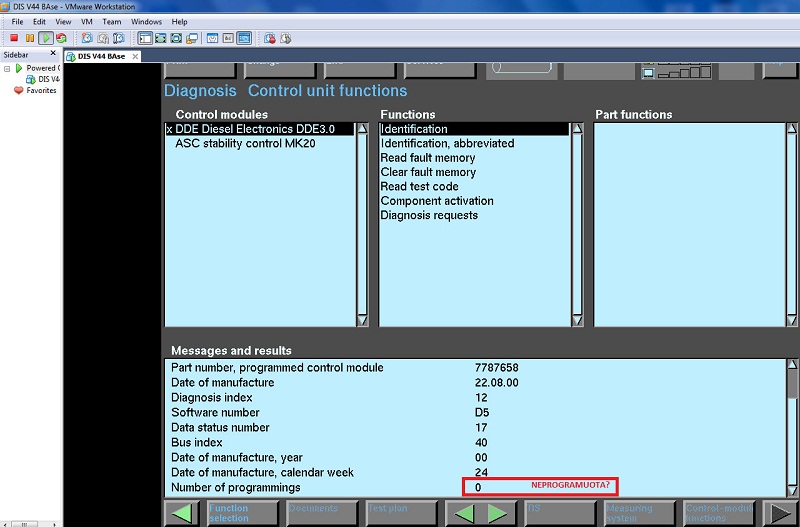The height and width of the screenshot is (527, 800).
Task: Open the VM menu
Action: pyautogui.click(x=86, y=21)
